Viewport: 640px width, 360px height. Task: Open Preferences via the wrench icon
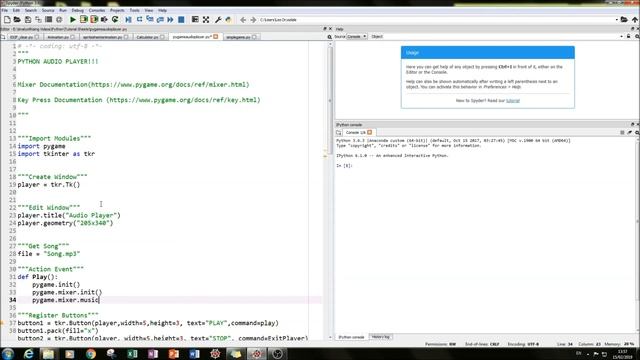click(218, 20)
